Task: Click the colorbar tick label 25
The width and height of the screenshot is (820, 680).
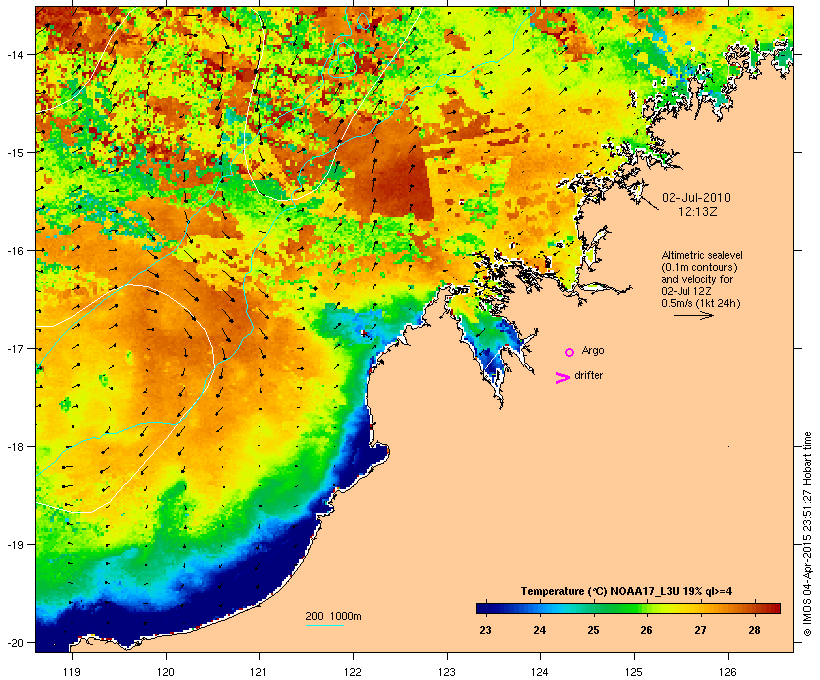Action: click(x=593, y=630)
